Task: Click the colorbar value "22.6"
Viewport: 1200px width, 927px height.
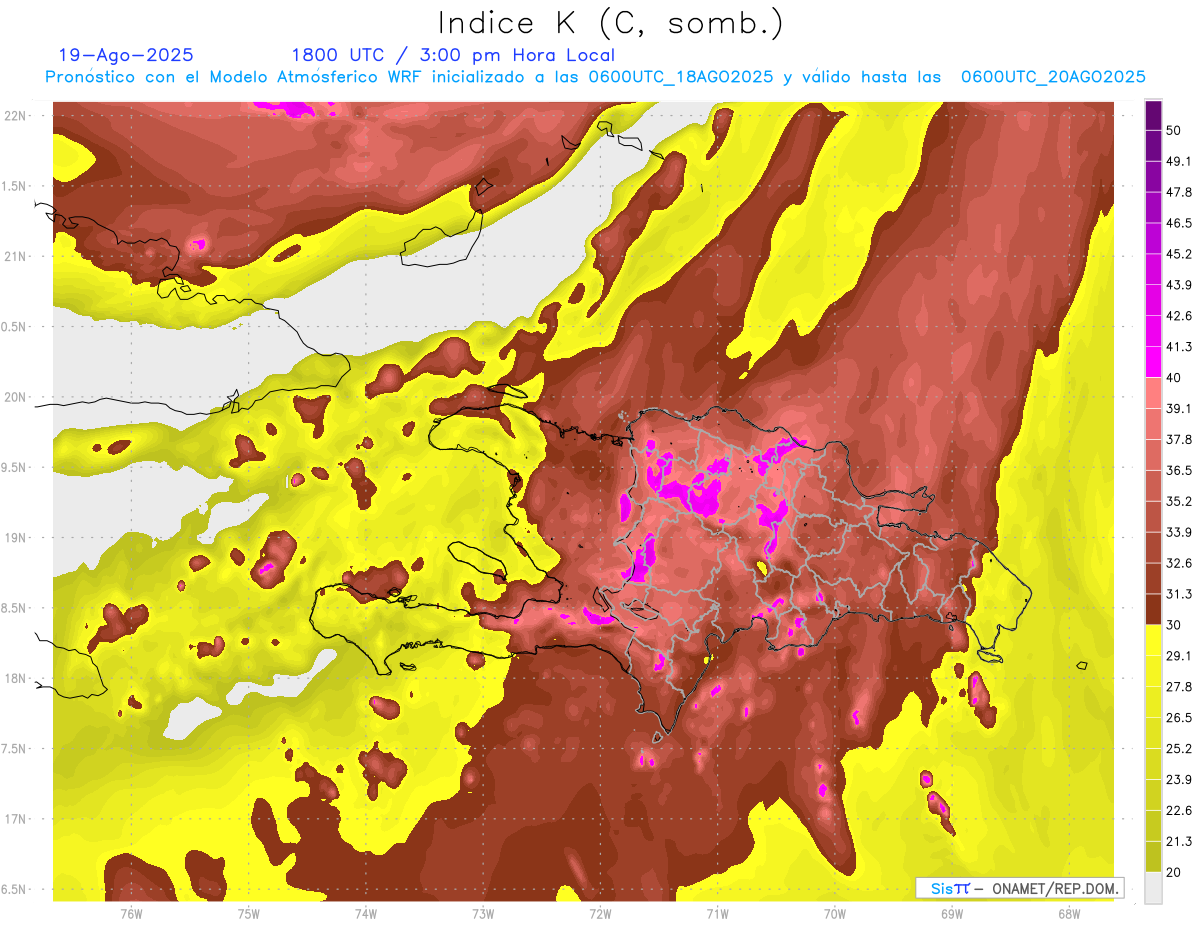Action: point(1178,811)
